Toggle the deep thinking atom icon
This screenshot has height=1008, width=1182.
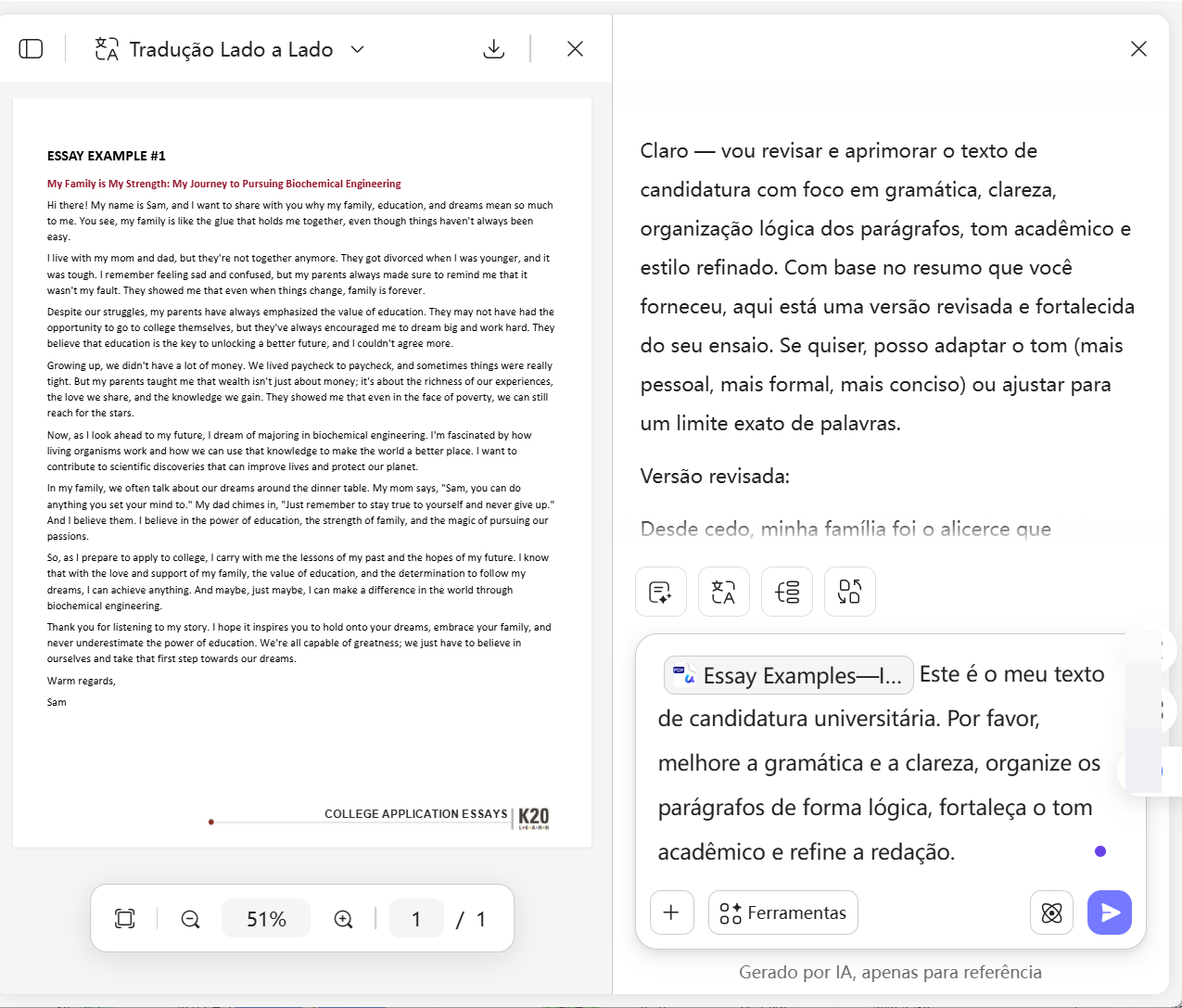[1052, 912]
